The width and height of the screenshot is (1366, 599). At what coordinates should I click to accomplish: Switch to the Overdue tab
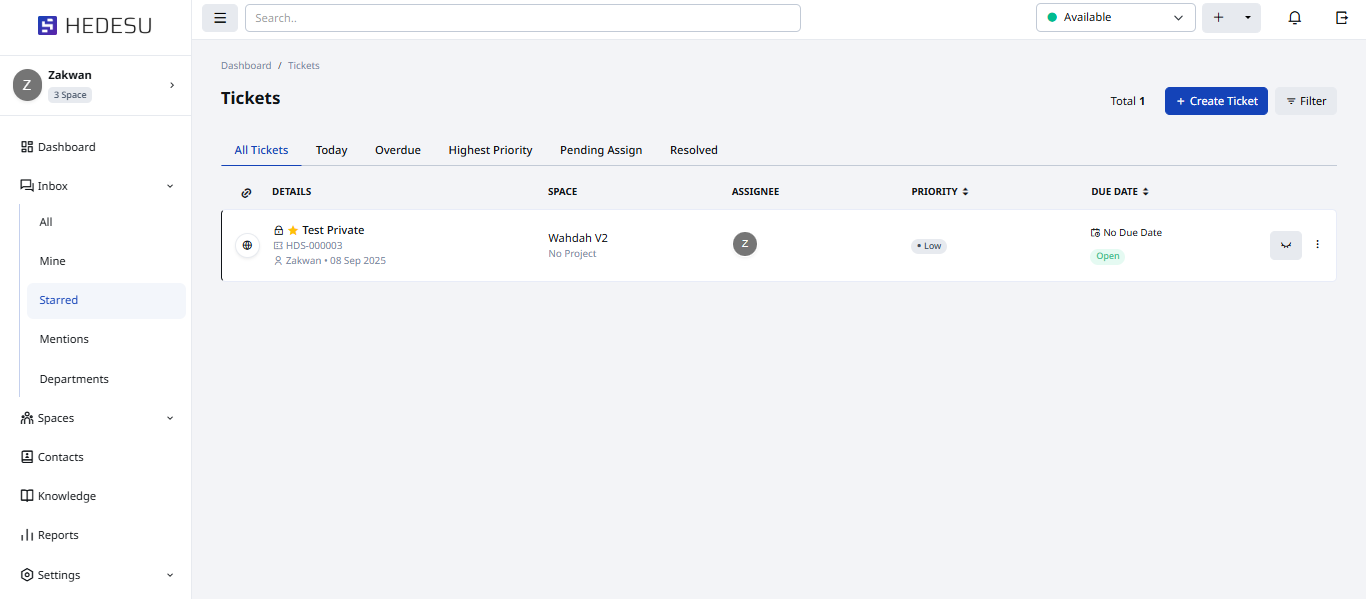[397, 150]
